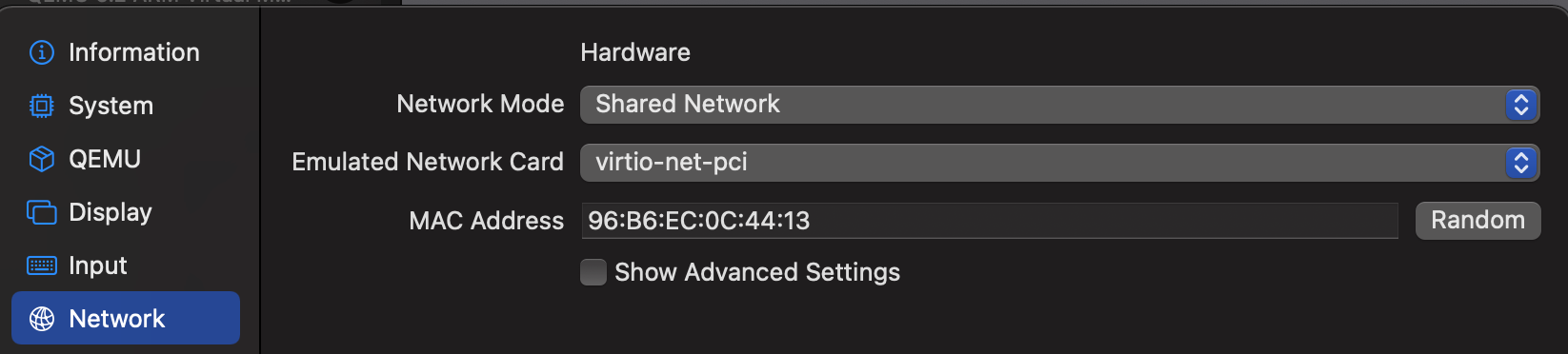Select the Input keyboard icon

click(x=42, y=265)
